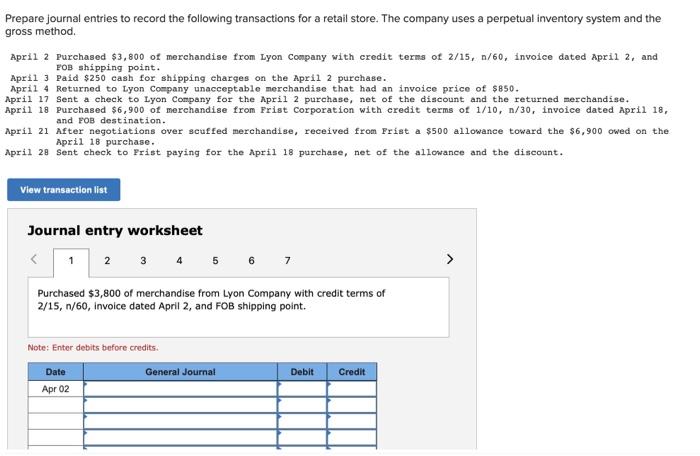This screenshot has height=456, width=700.
Task: Select worksheet tab 6
Action: 251,260
